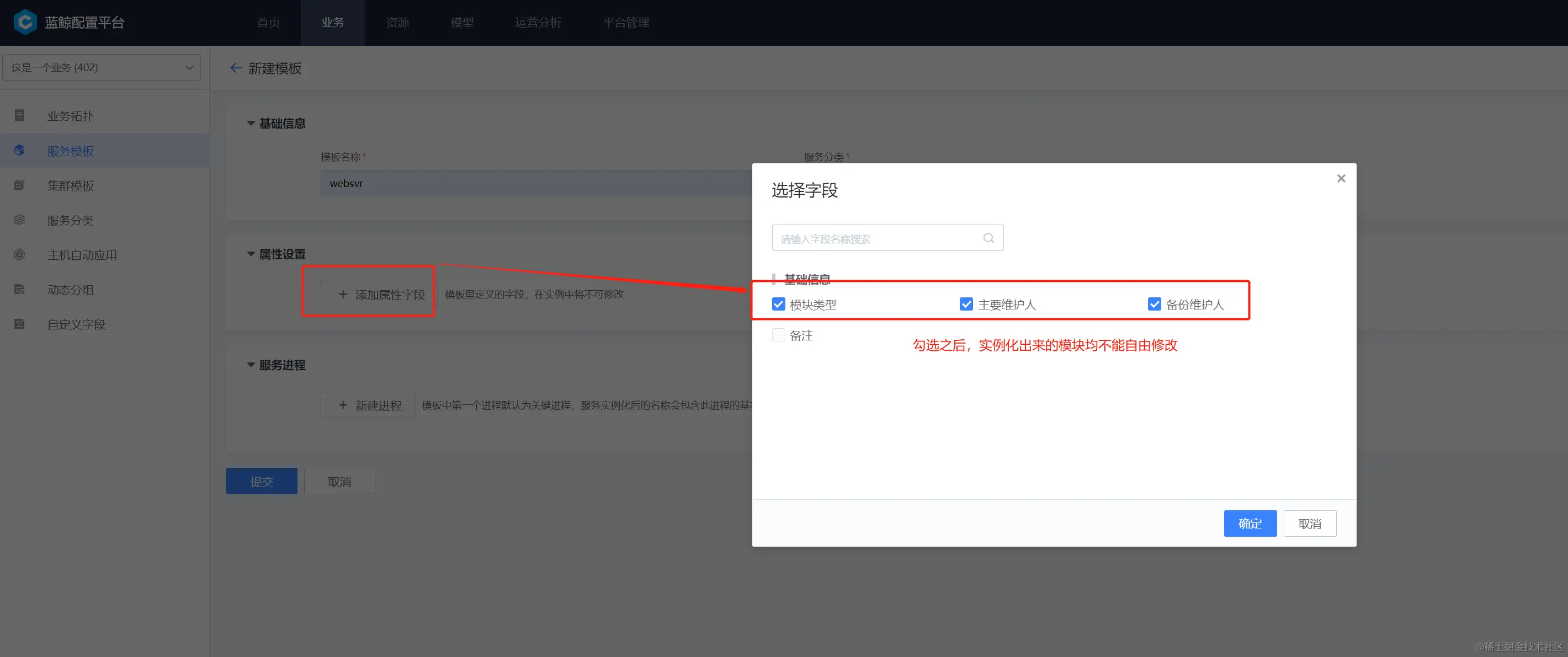The height and width of the screenshot is (657, 1568).
Task: Click the 集群模板 sidebar icon
Action: coord(19,185)
